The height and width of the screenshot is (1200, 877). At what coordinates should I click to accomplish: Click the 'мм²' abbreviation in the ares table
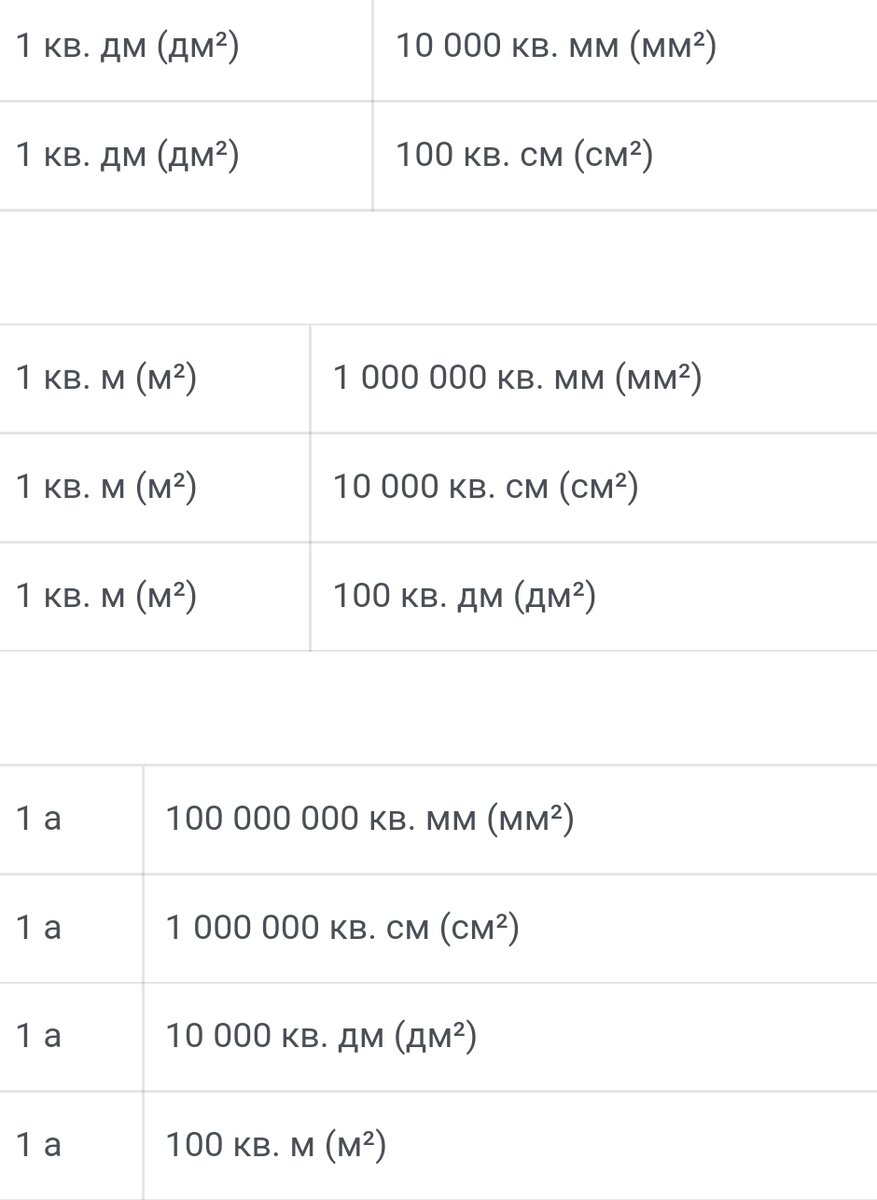pyautogui.click(x=530, y=820)
